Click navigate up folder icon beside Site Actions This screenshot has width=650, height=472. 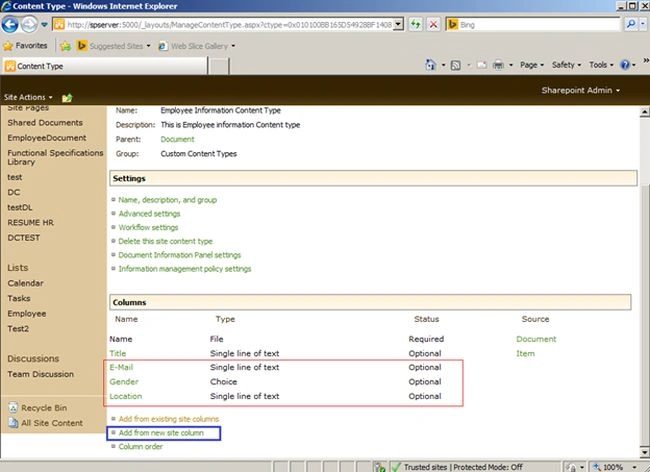(x=67, y=98)
